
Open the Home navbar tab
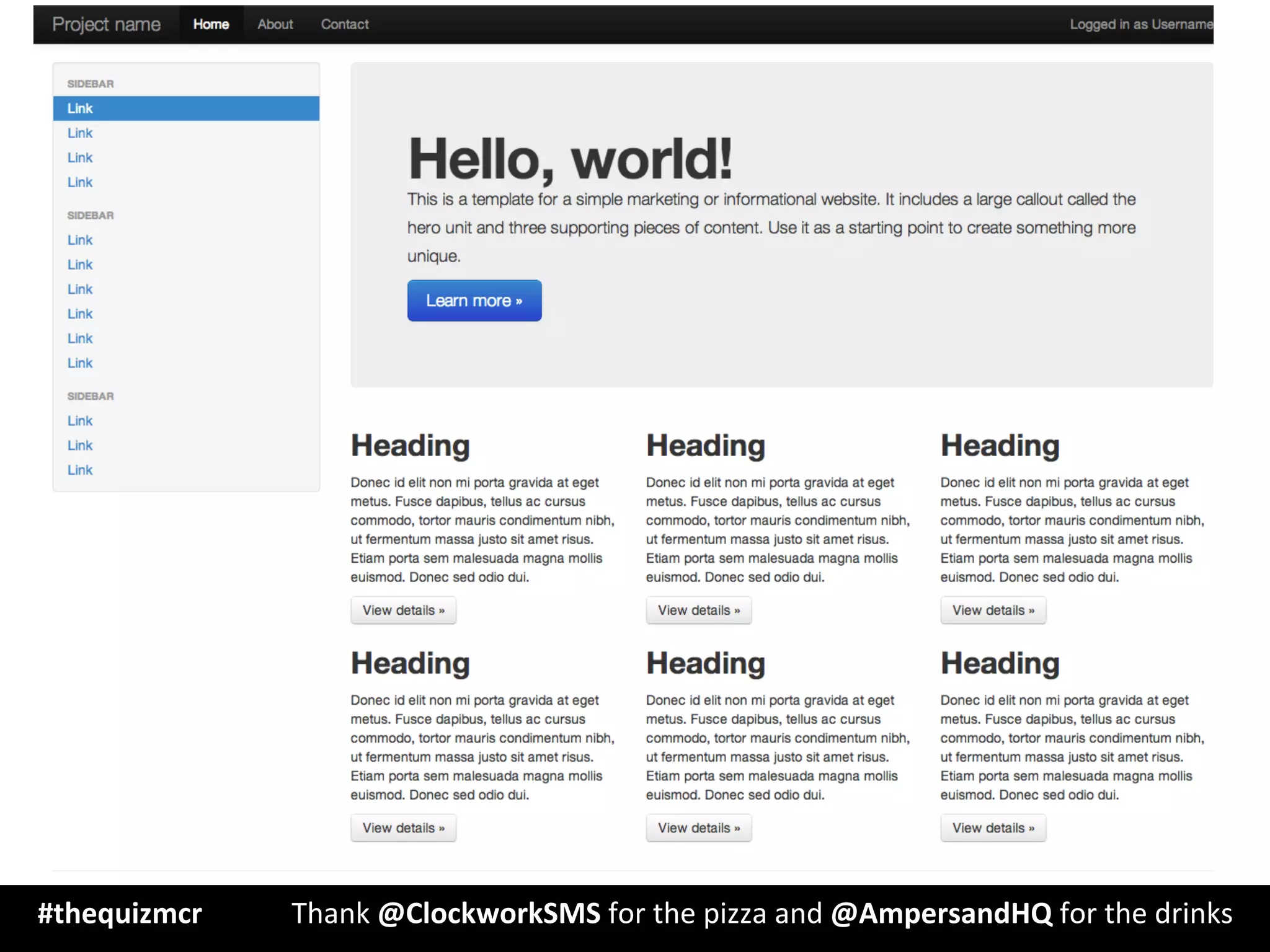click(211, 24)
